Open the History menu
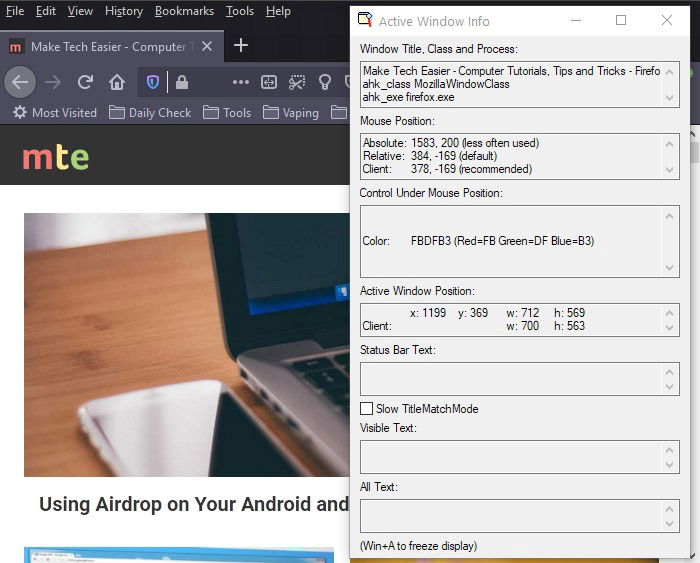Image resolution: width=700 pixels, height=563 pixels. click(x=123, y=11)
